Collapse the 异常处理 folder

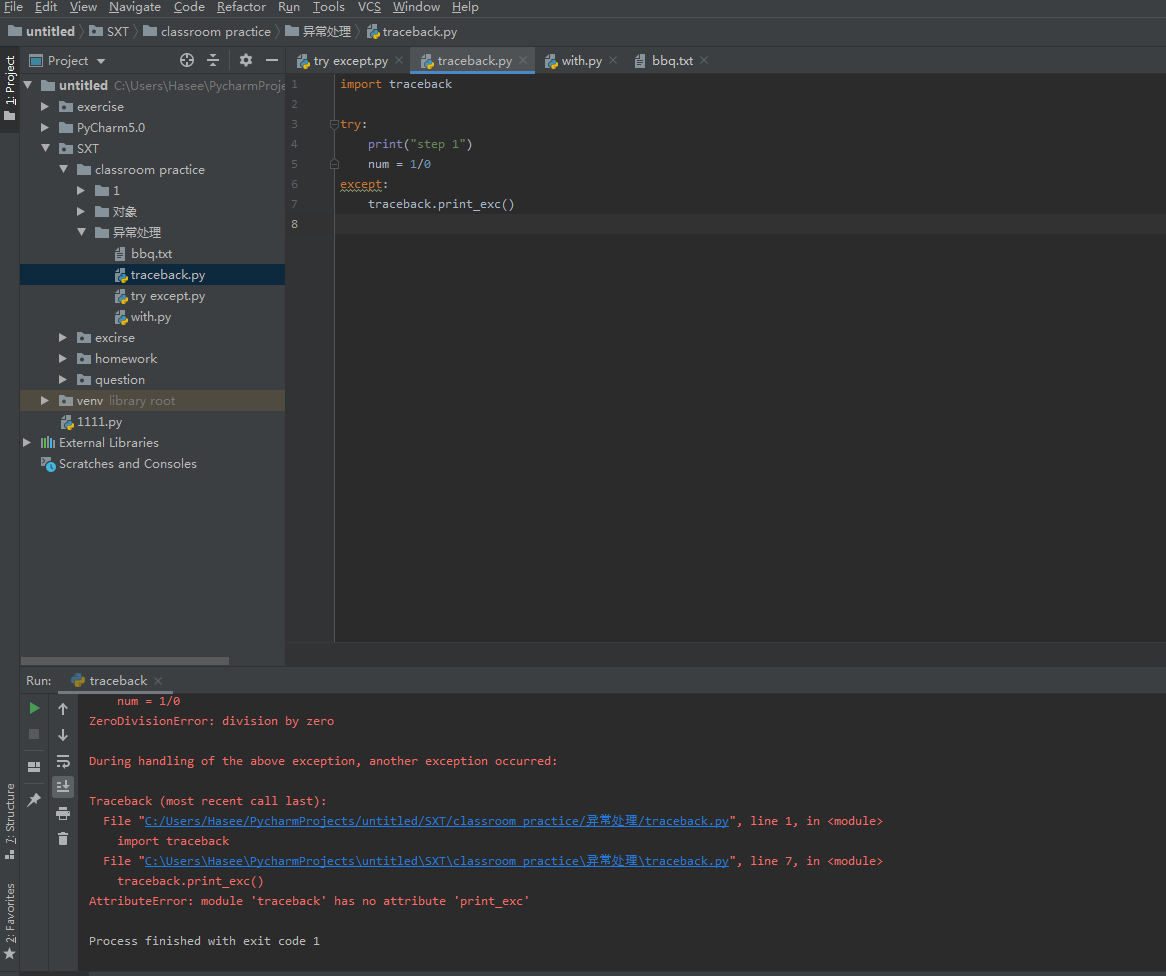click(x=81, y=232)
